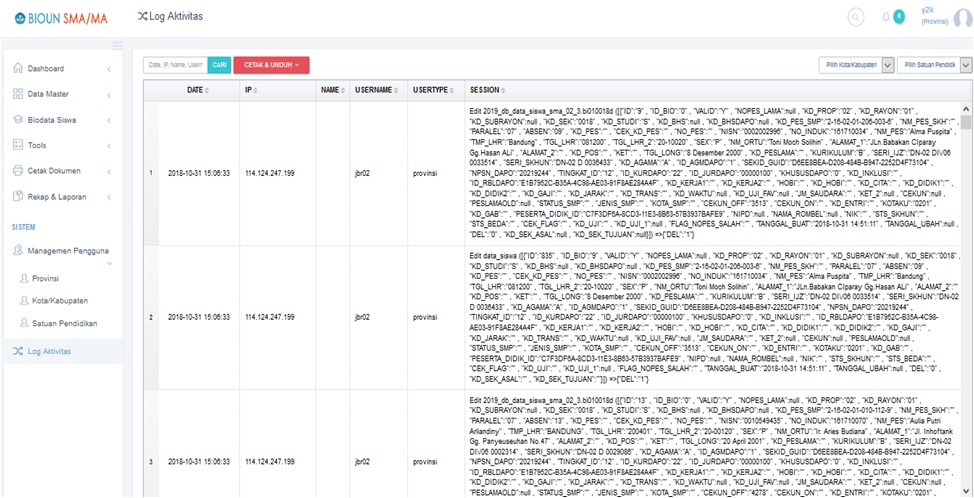Screen dimensions: 974x498
Task: Click the SISTEM section heading
Action: [24, 227]
